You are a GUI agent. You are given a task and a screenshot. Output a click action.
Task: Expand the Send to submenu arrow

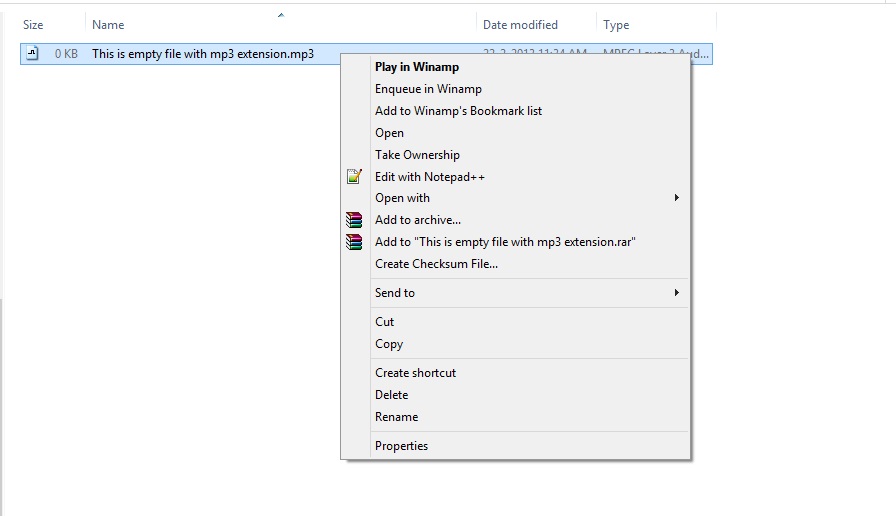click(x=677, y=293)
